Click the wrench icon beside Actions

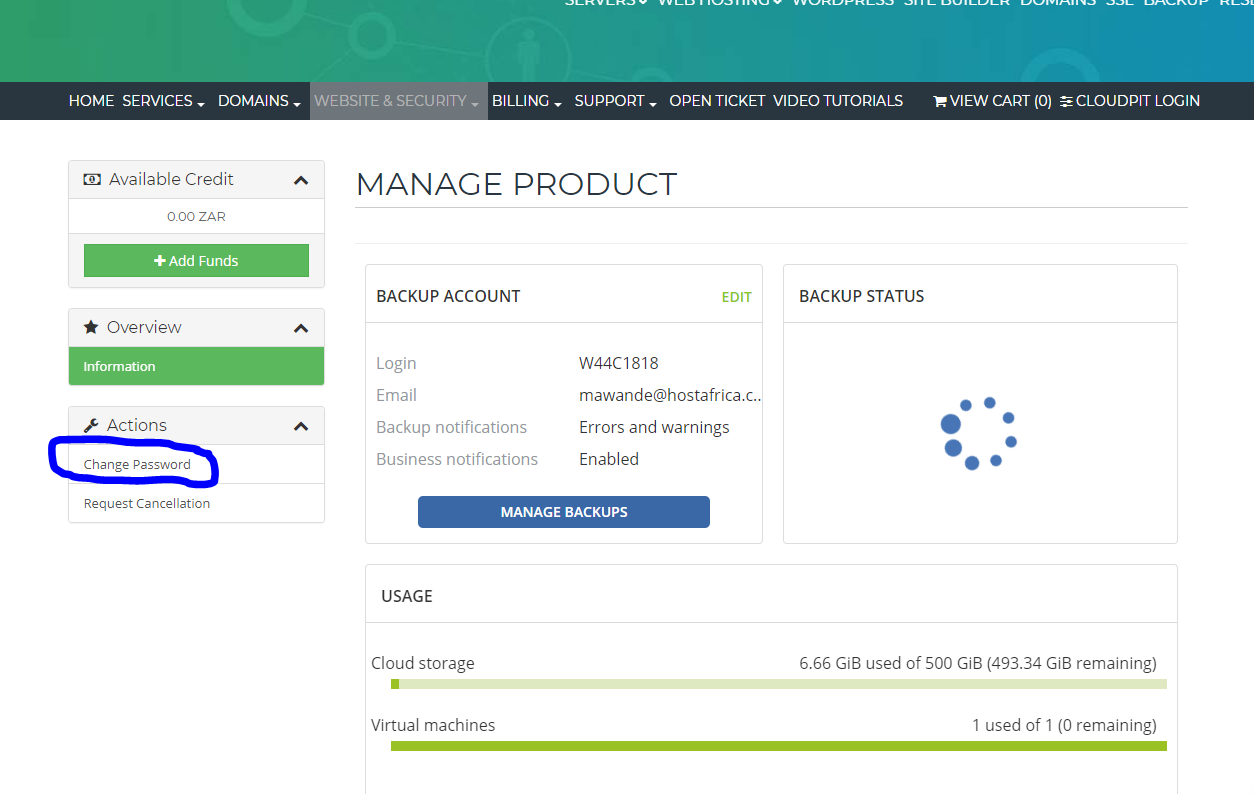coord(91,425)
